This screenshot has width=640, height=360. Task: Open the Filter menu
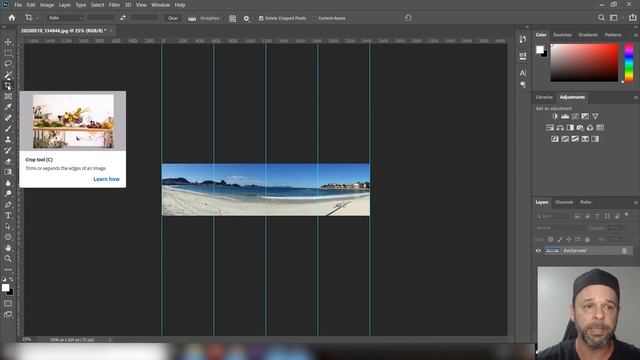pyautogui.click(x=114, y=5)
